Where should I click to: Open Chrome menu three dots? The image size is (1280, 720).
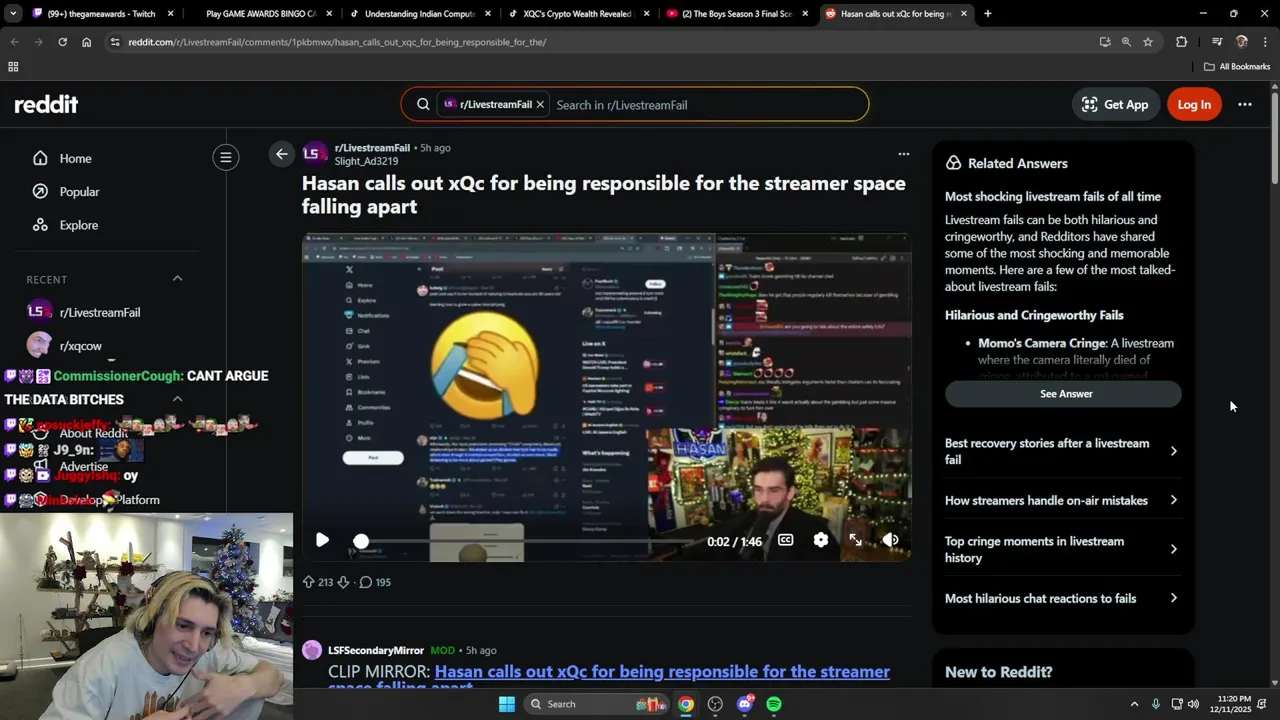pos(1265,42)
